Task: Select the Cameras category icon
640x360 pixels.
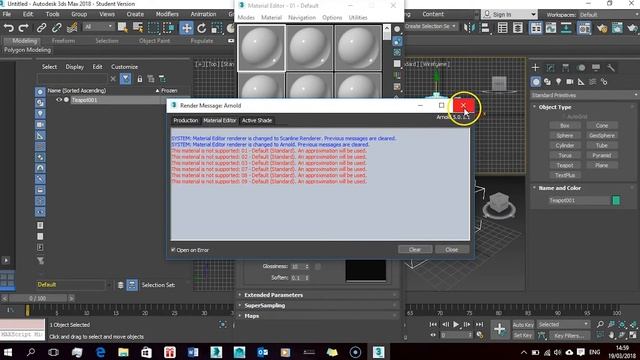Action: (x=570, y=82)
